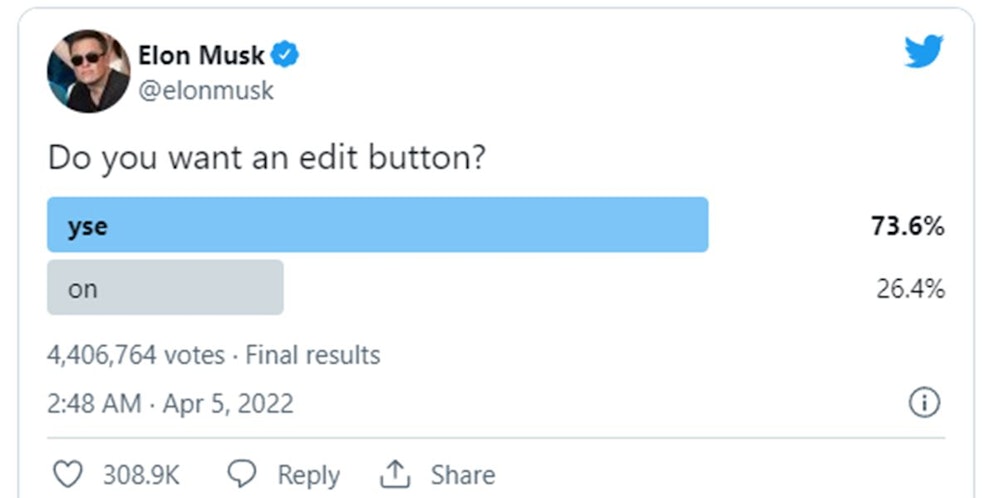The height and width of the screenshot is (498, 996).
Task: Open the 2:48 AM Apr 5, 2022 timestamp
Action: (170, 404)
